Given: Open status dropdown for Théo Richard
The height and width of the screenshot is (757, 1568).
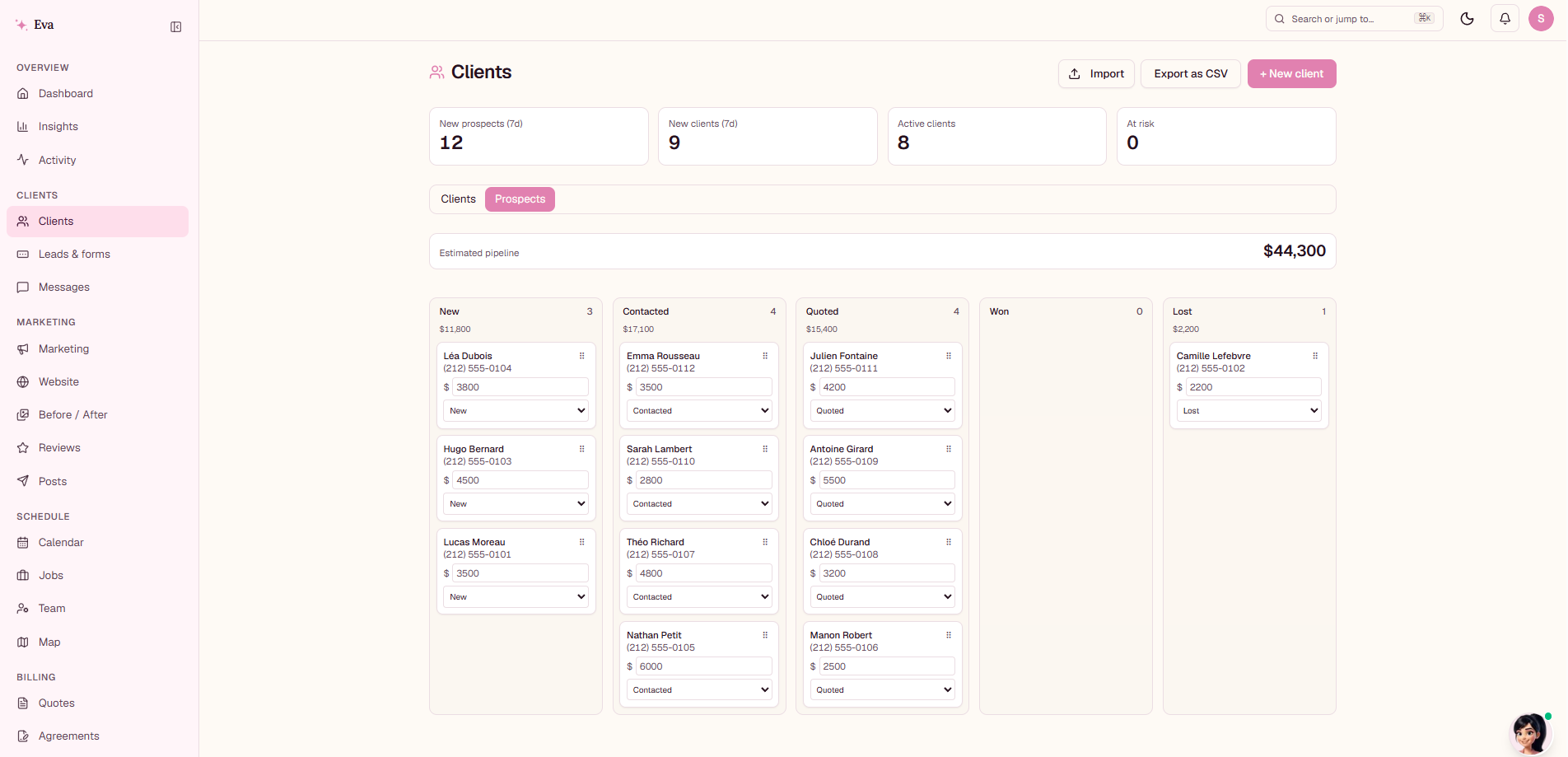Looking at the screenshot, I should coord(699,597).
